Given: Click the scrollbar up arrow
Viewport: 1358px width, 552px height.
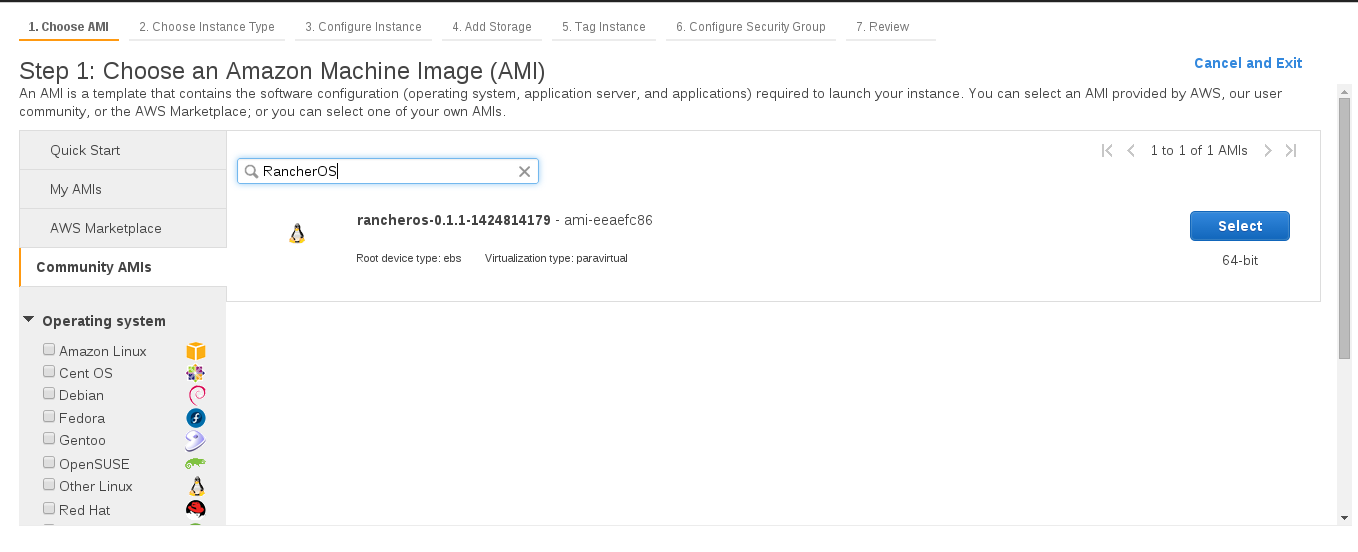Looking at the screenshot, I should click(x=1345, y=91).
